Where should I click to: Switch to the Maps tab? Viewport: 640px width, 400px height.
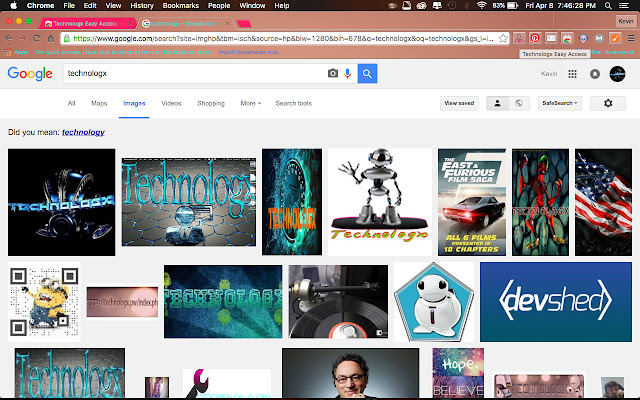pos(99,103)
